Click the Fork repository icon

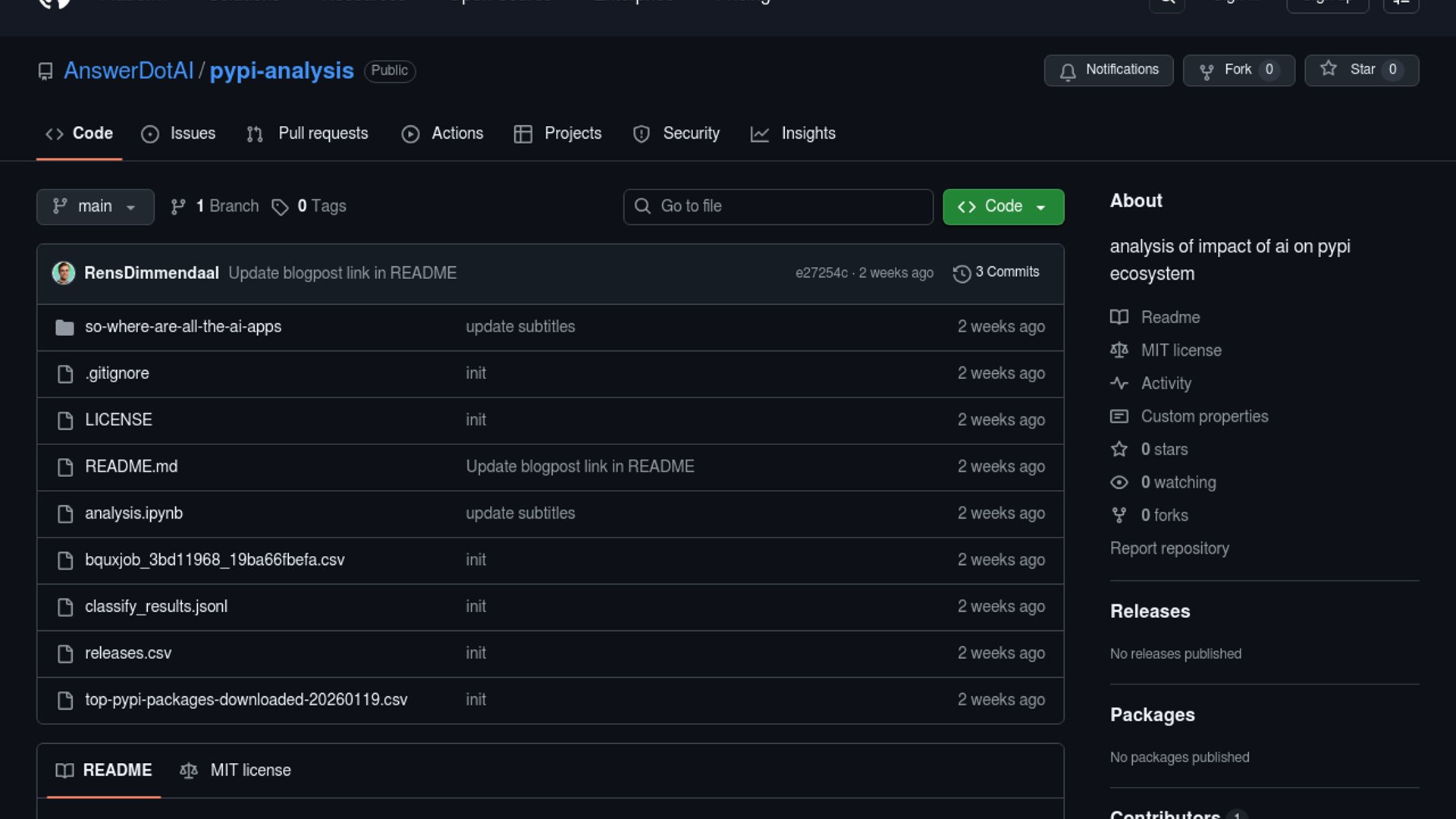point(1207,71)
